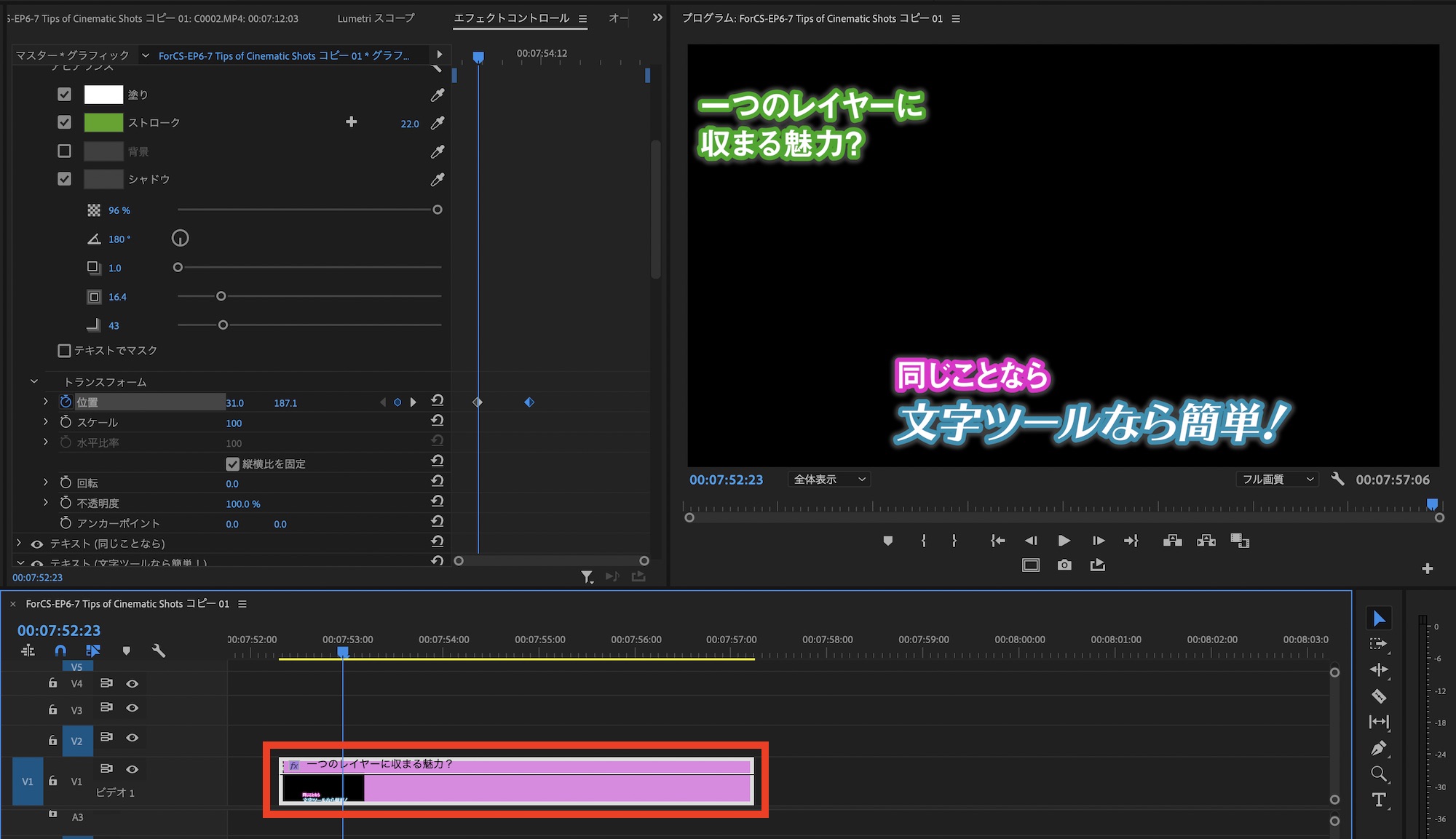
Task: Uncheck the ストローク stroke checkbox
Action: [65, 122]
